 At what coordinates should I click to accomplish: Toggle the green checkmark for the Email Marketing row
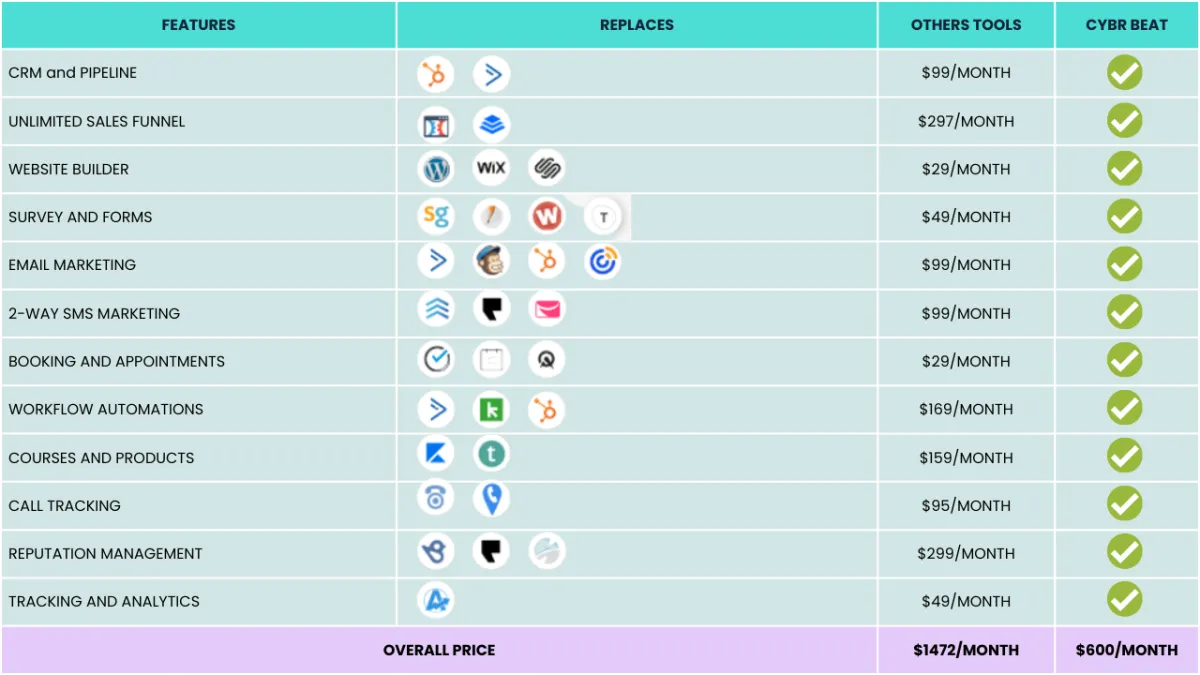[1125, 264]
